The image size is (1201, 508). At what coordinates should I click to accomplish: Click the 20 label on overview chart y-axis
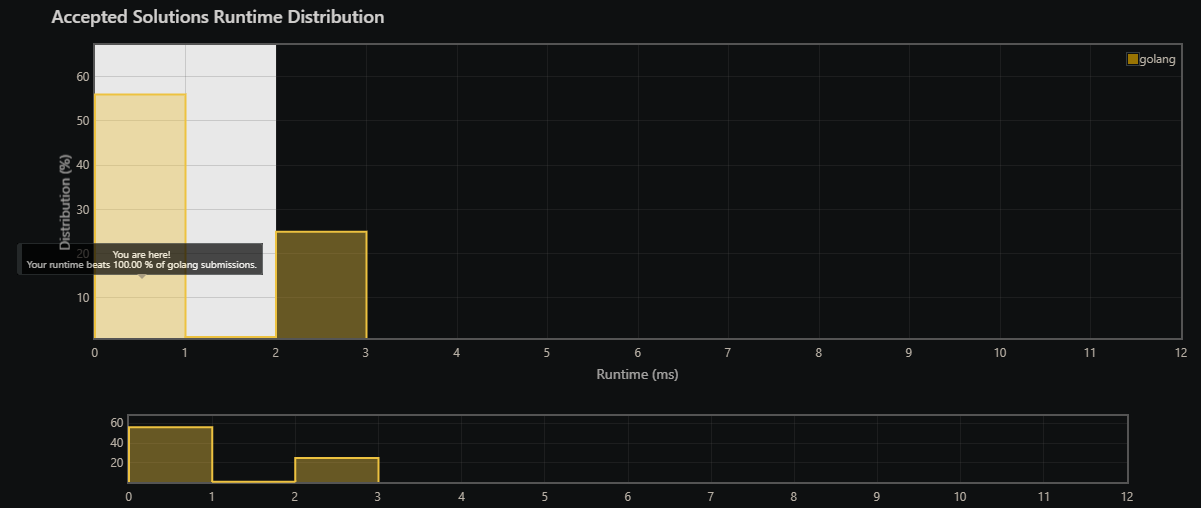(117, 463)
